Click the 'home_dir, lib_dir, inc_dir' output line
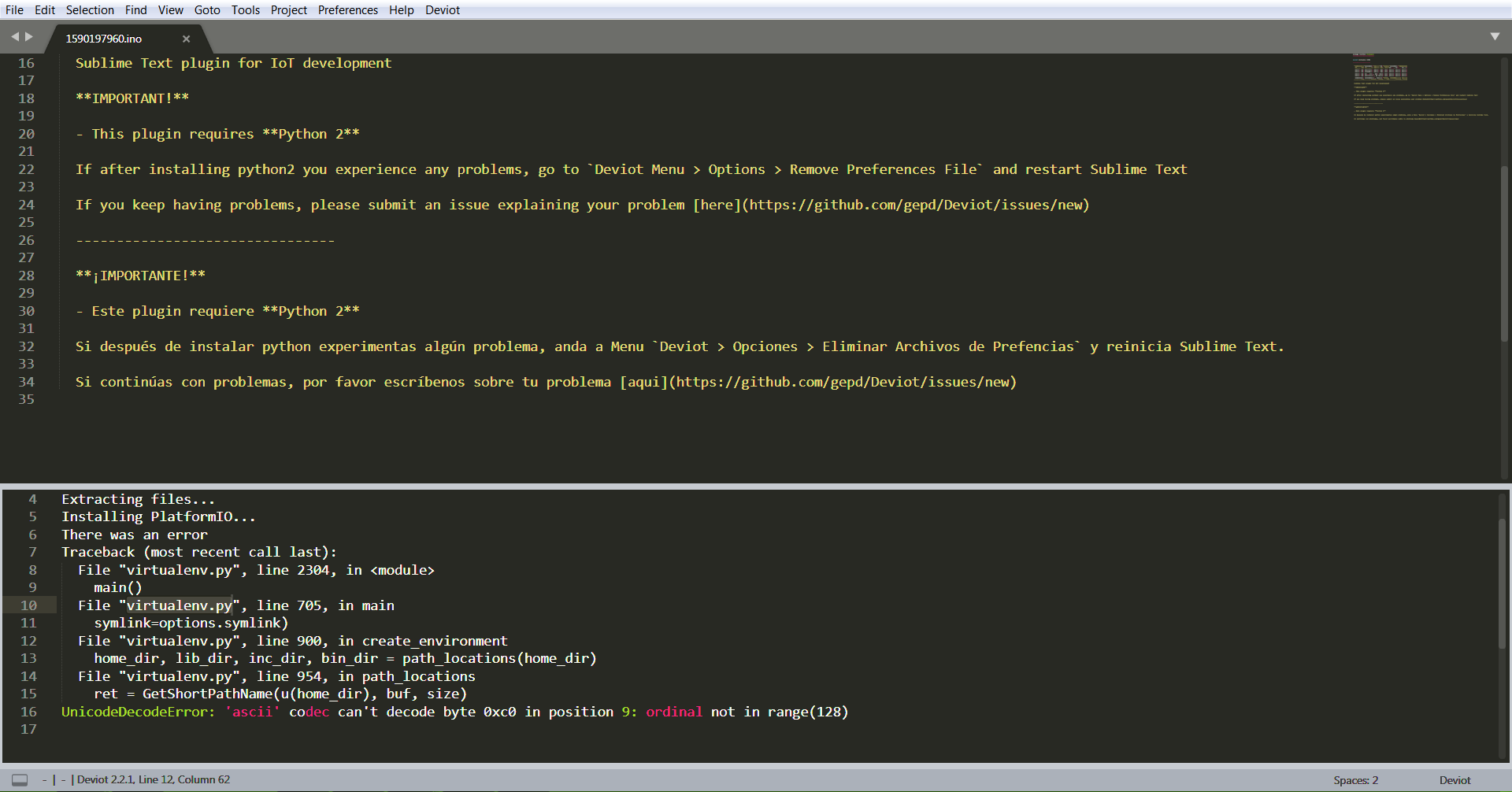The width and height of the screenshot is (1512, 792). (x=345, y=658)
